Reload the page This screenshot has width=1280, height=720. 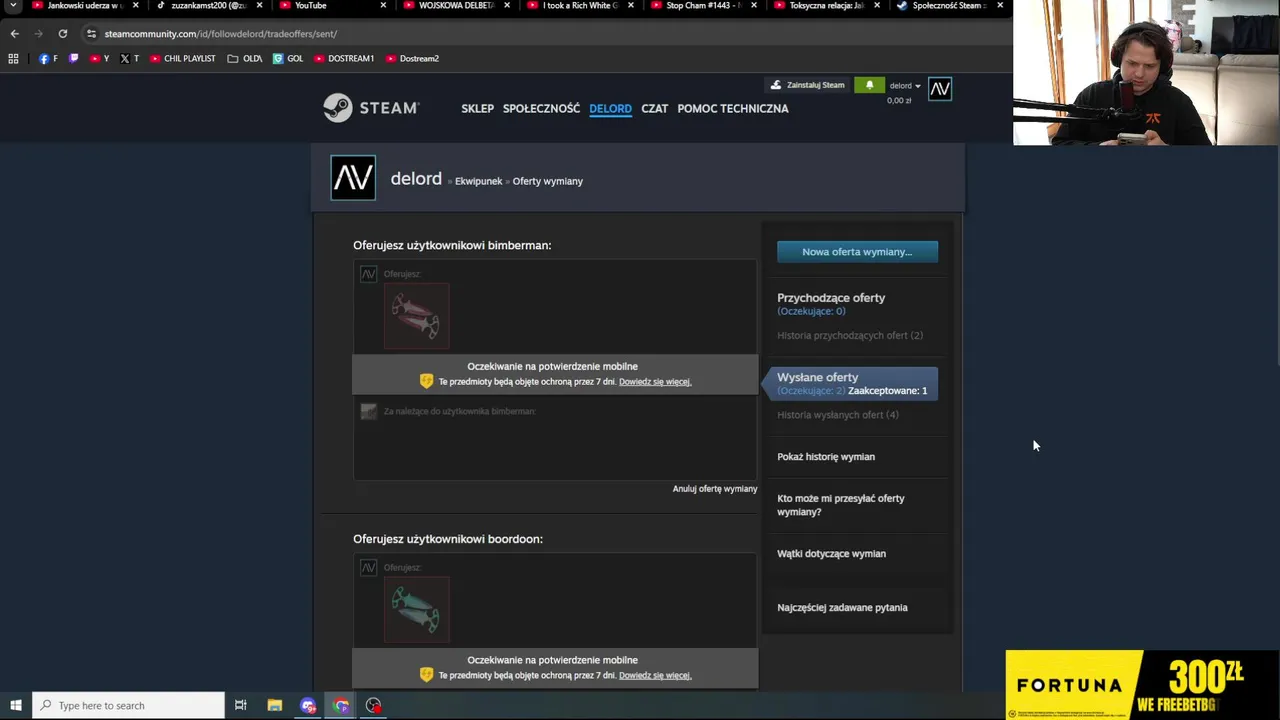[62, 33]
